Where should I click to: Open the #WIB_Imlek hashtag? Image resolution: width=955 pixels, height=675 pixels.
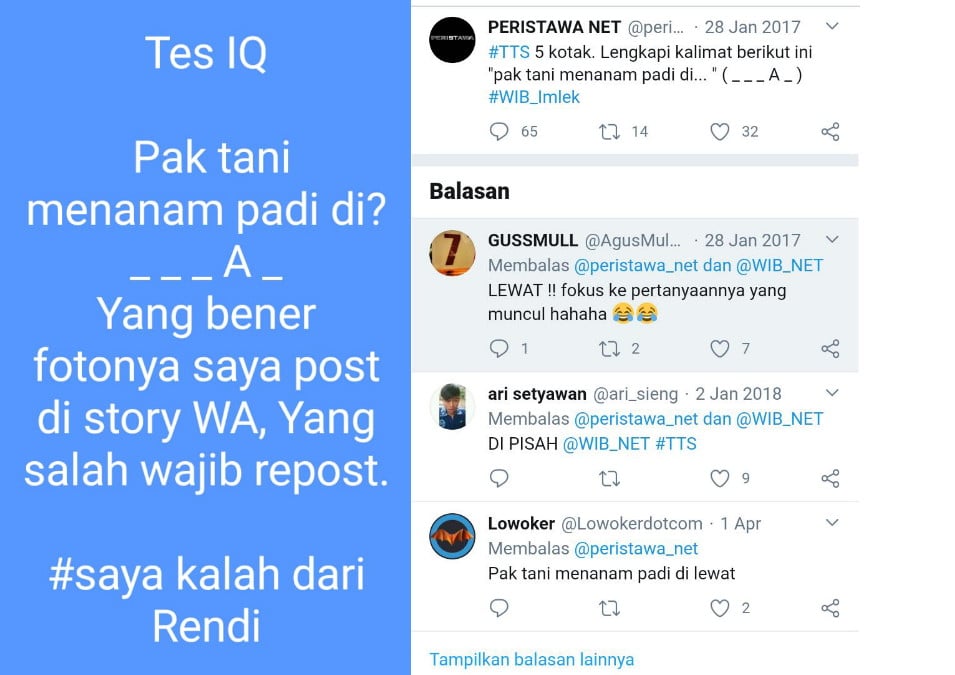tap(534, 97)
